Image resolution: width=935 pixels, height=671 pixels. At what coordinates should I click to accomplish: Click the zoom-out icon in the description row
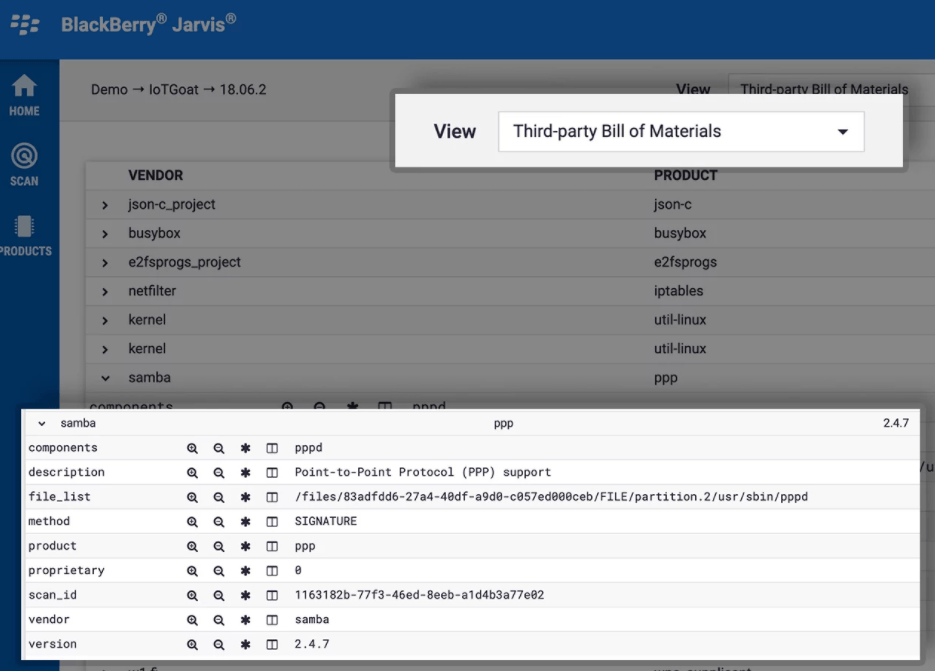[x=219, y=472]
